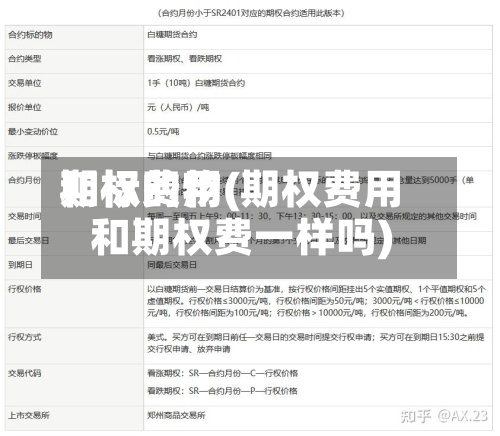
Task: Click the 白糖期货合约 value cell
Action: [x=172, y=35]
